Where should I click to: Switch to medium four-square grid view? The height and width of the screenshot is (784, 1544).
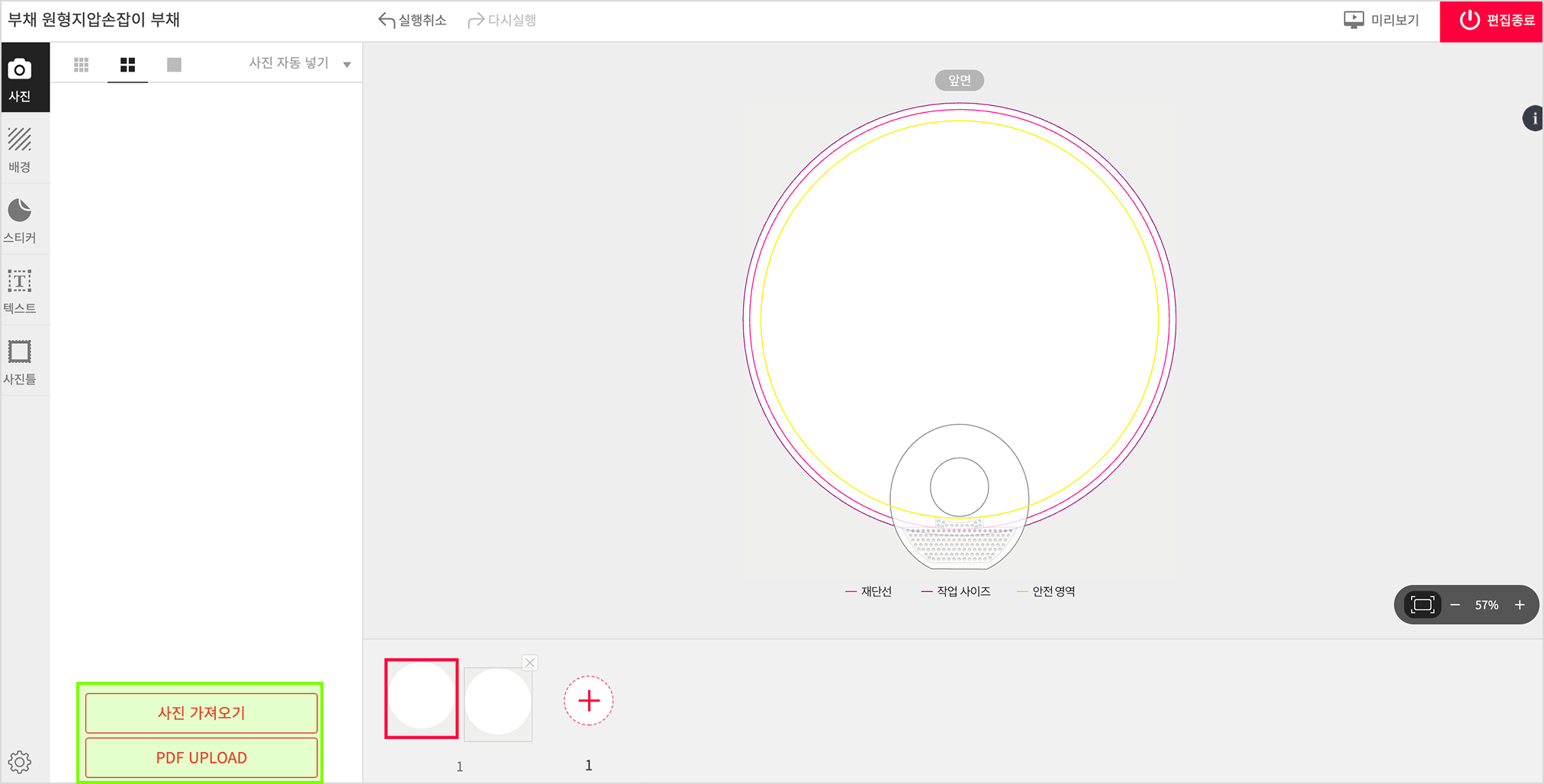click(x=127, y=65)
